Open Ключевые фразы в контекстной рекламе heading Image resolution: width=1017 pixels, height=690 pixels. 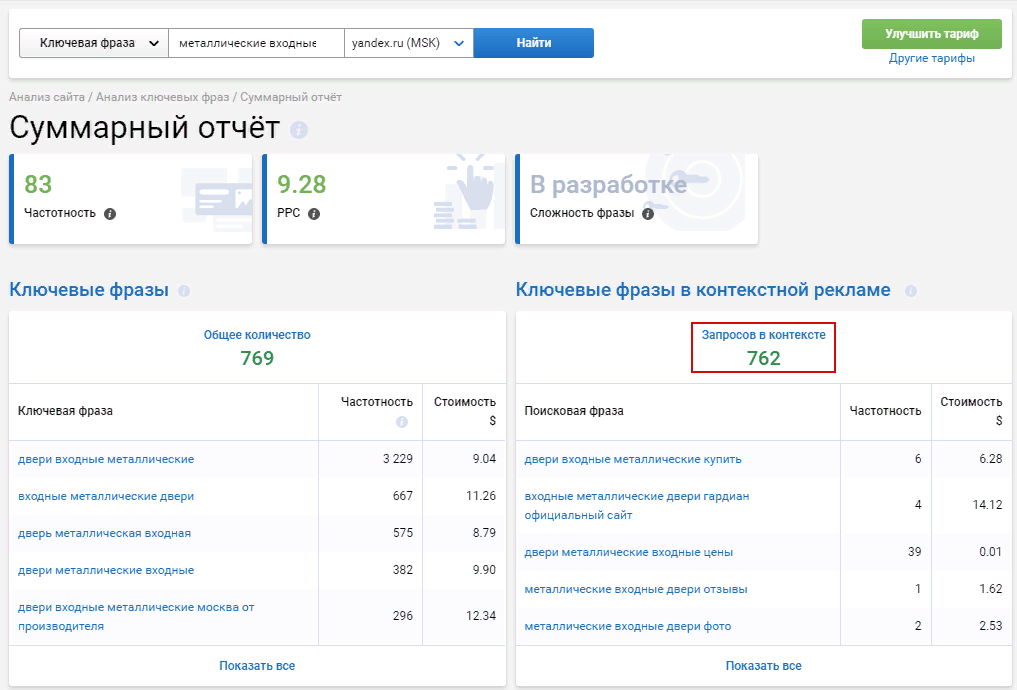(x=703, y=290)
